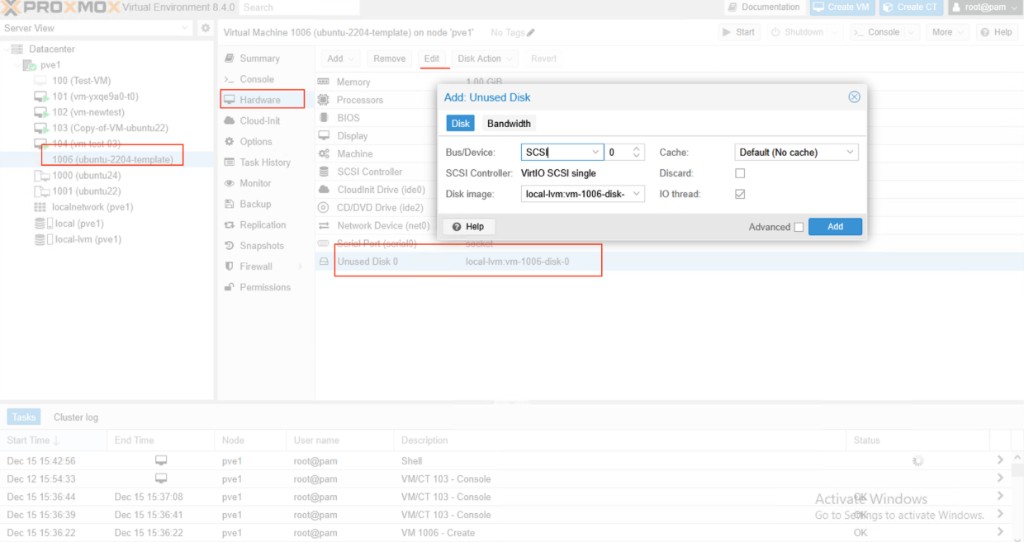Select VM 100 (Test-VM)
Screen dimensions: 1024x542
pyautogui.click(x=81, y=80)
